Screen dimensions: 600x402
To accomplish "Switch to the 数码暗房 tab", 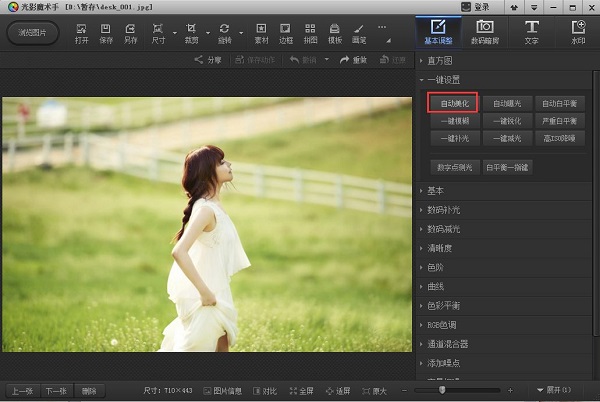I will 484,31.
